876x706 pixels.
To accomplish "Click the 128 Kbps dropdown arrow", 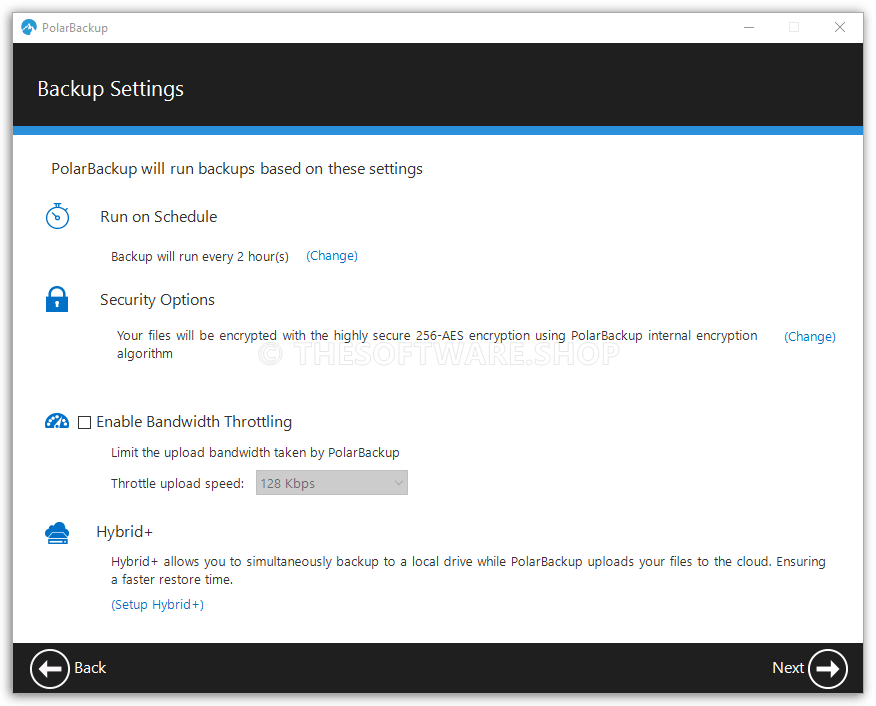I will (x=398, y=482).
